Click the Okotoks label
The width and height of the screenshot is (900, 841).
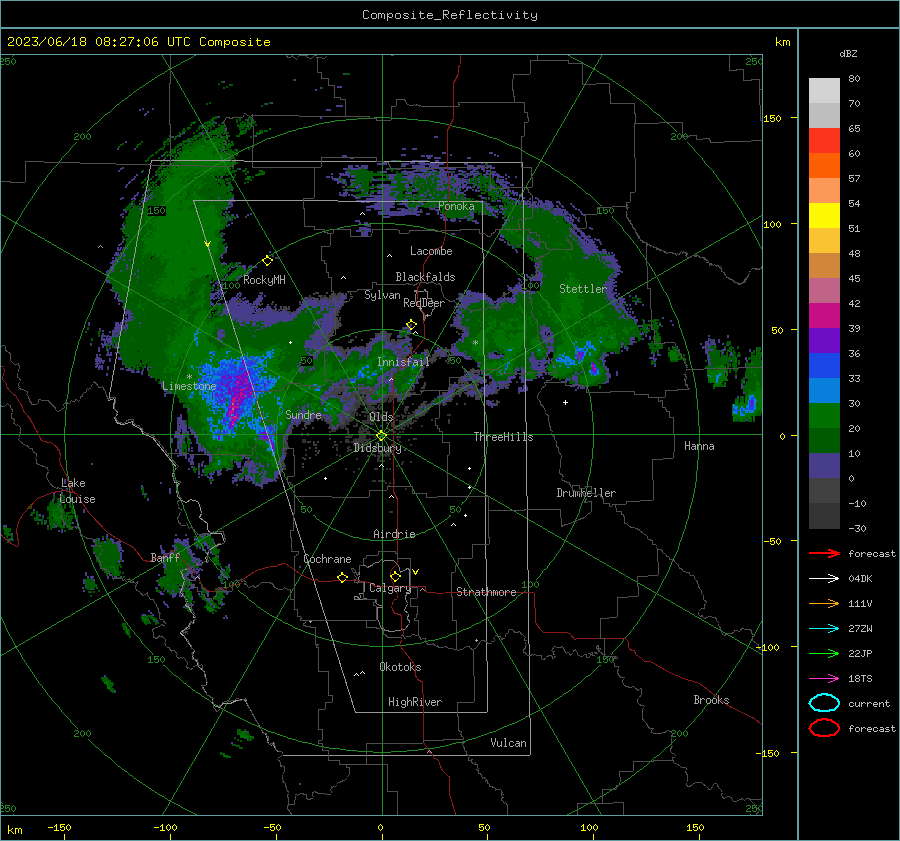pos(400,667)
